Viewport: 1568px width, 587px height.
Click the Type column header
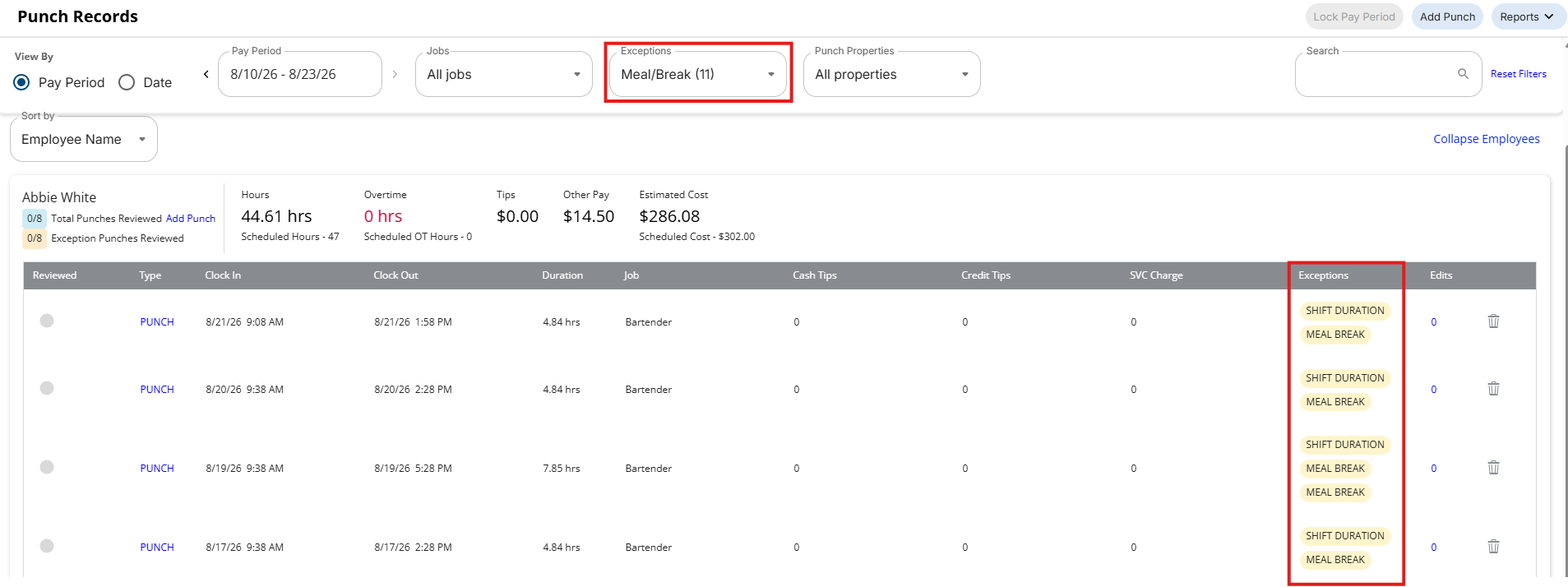150,275
